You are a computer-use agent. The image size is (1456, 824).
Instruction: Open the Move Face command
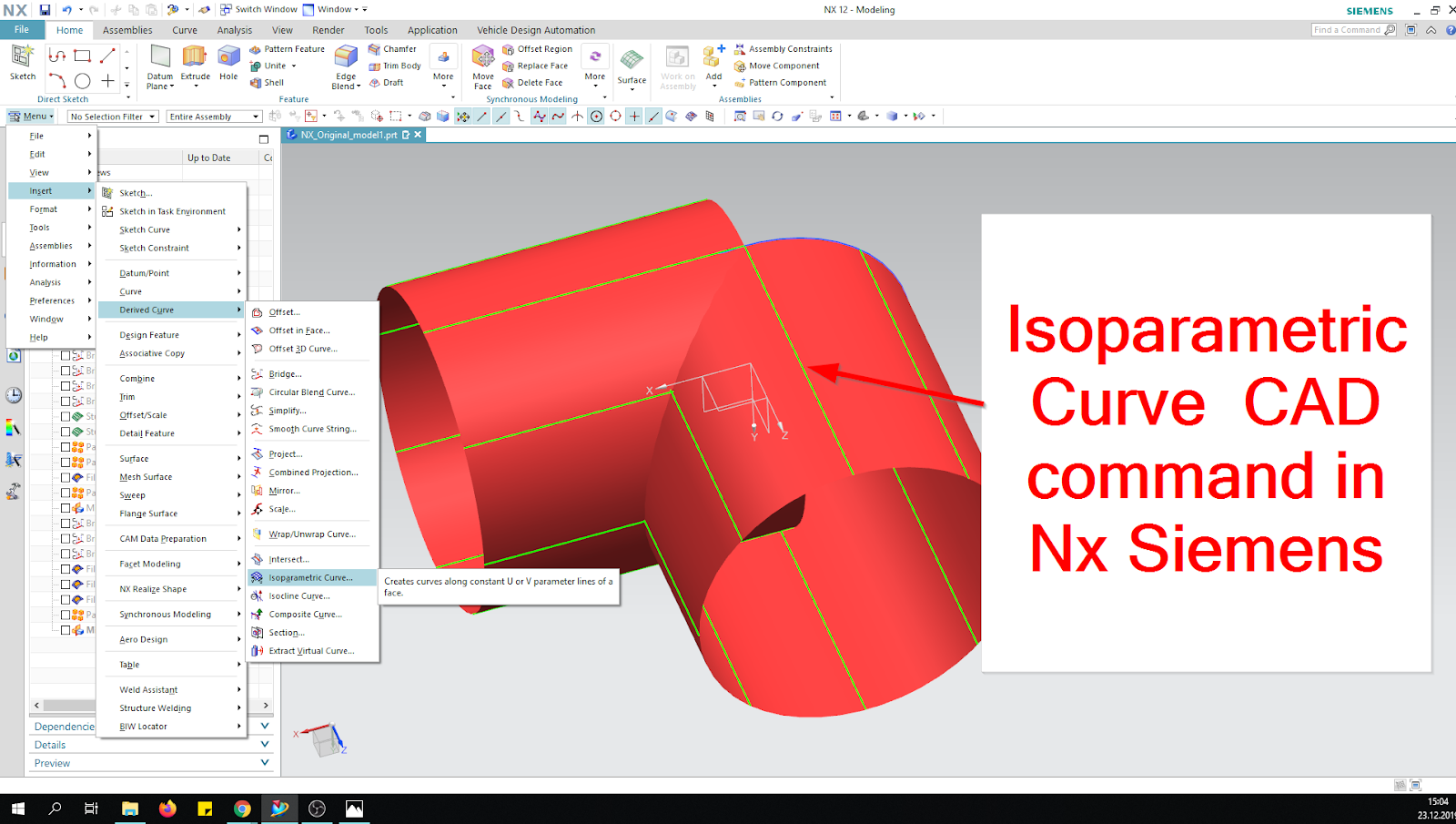[483, 66]
